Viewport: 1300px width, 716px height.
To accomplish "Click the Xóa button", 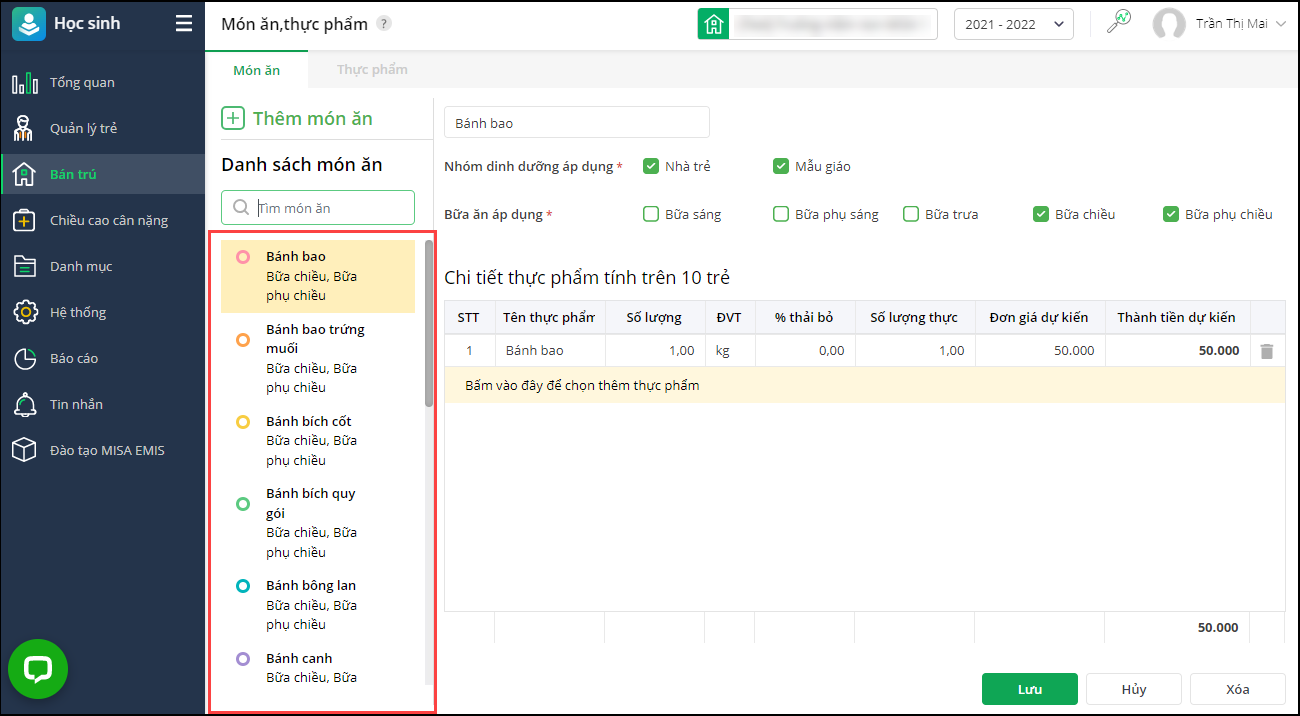I will pyautogui.click(x=1237, y=689).
